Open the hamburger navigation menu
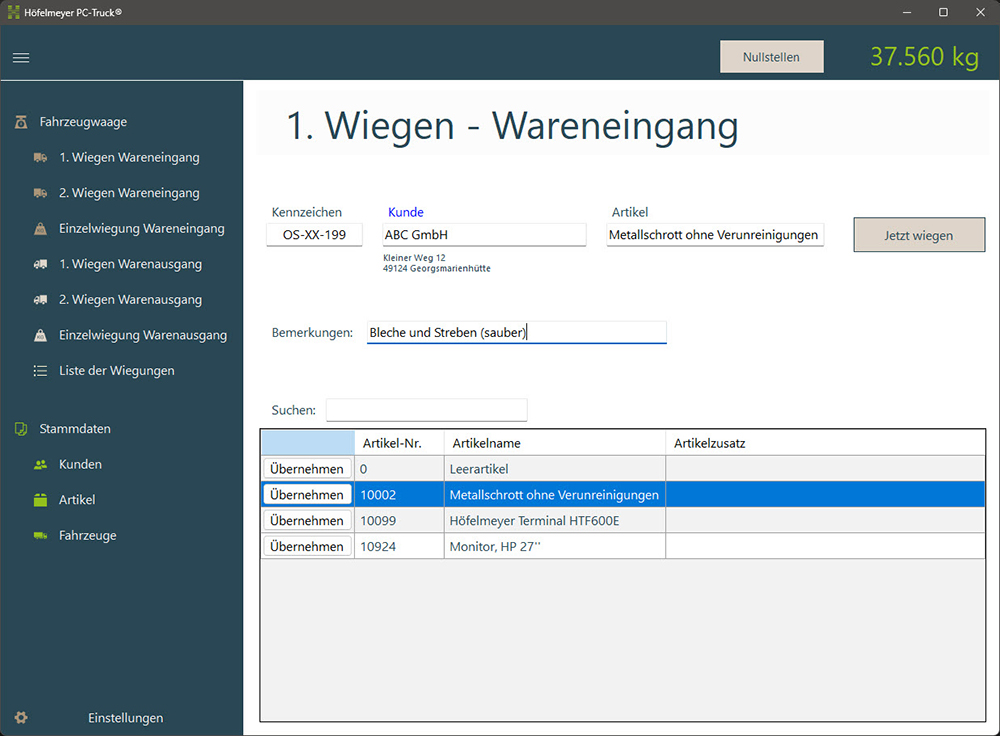1000x736 pixels. tap(20, 57)
